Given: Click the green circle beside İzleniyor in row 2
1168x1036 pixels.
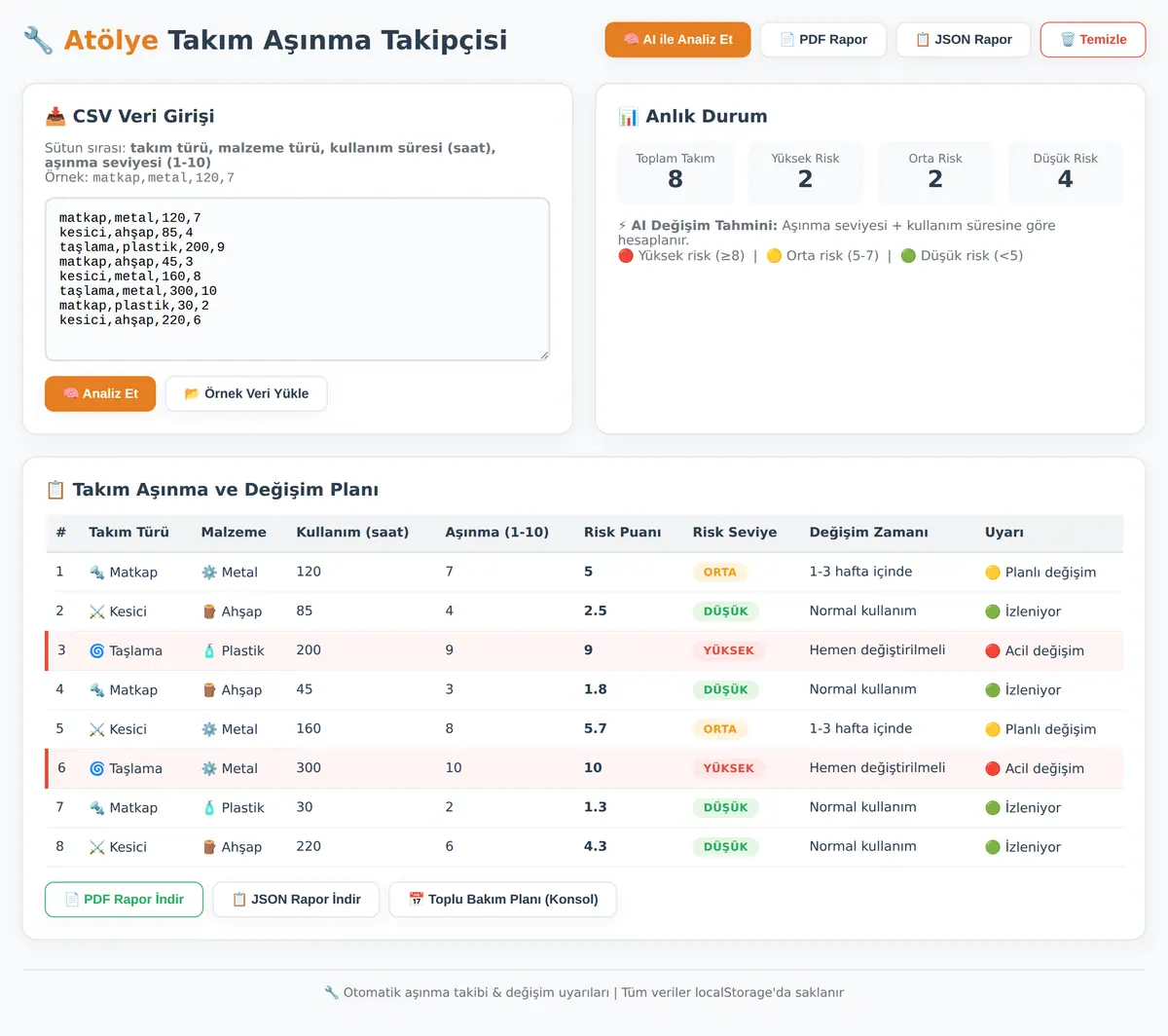Looking at the screenshot, I should coord(993,611).
